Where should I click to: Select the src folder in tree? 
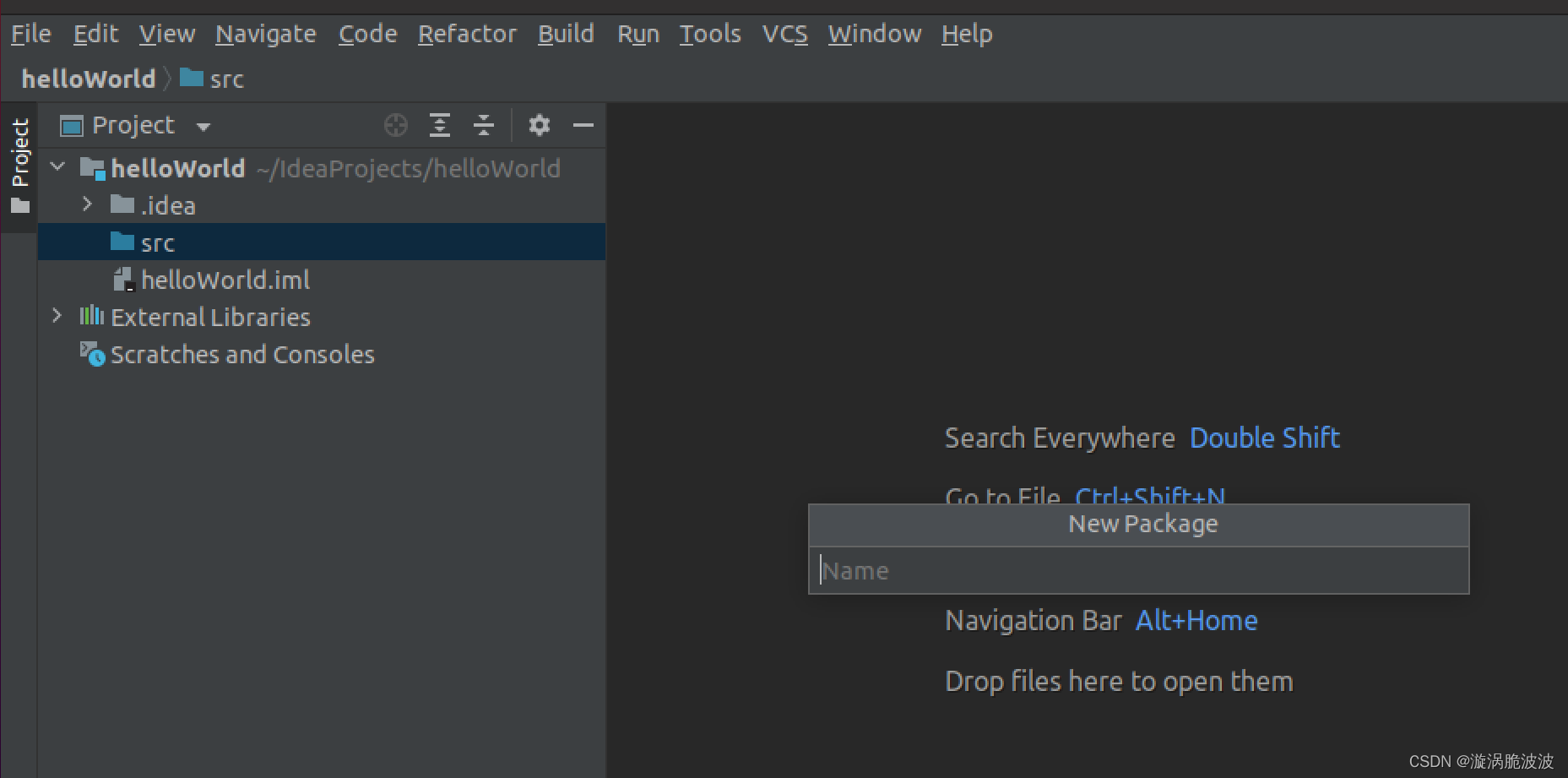[322, 242]
